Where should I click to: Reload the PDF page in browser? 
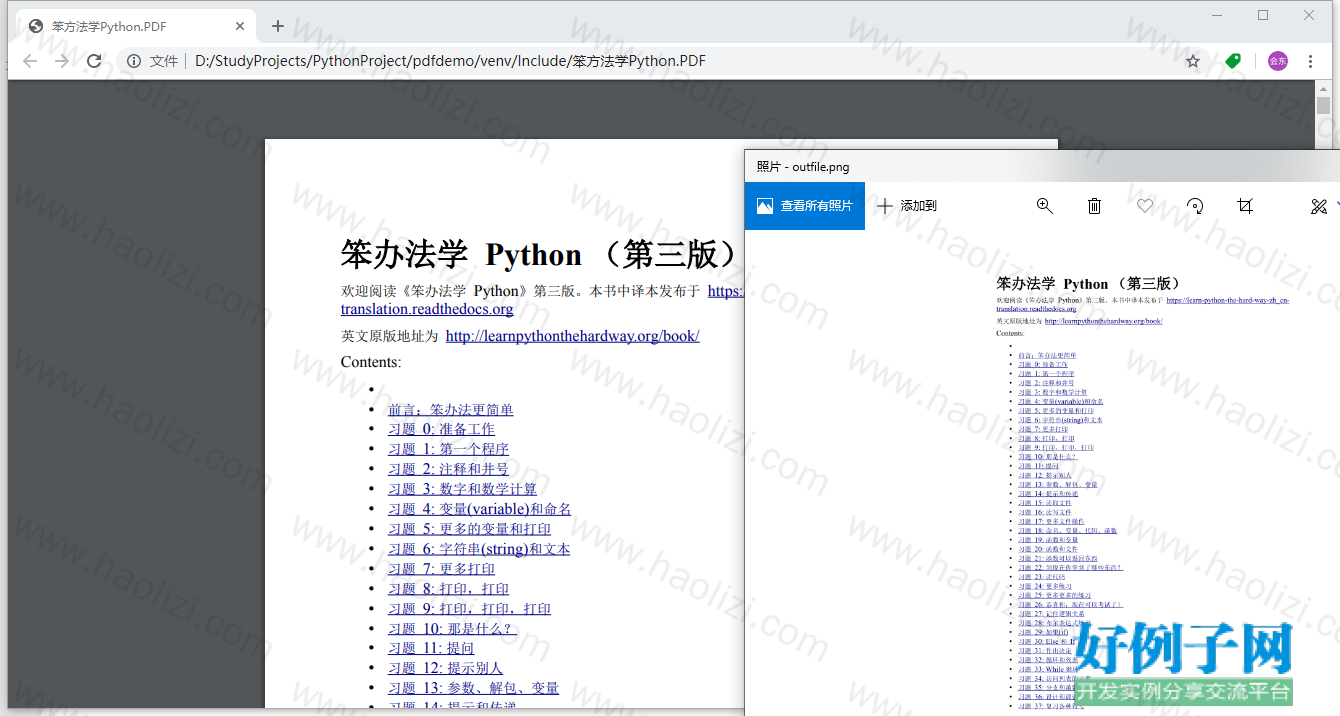pyautogui.click(x=94, y=61)
